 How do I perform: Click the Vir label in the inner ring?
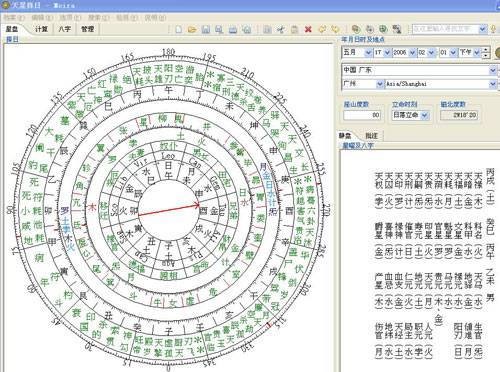click(x=140, y=163)
